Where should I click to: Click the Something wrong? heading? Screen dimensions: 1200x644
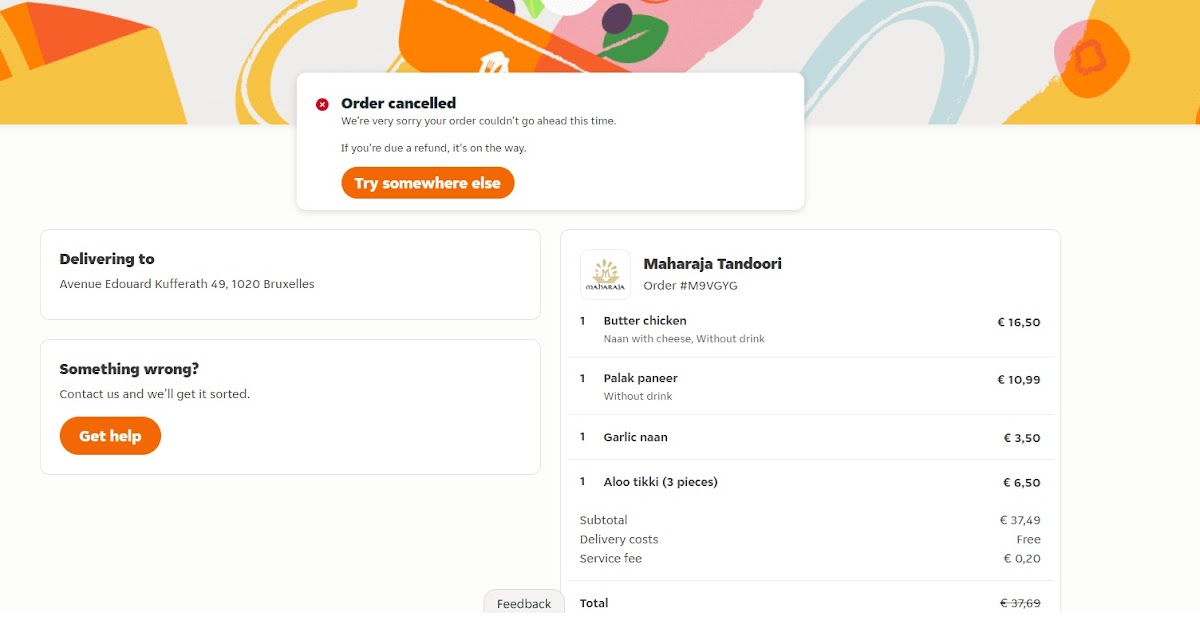[x=129, y=369]
